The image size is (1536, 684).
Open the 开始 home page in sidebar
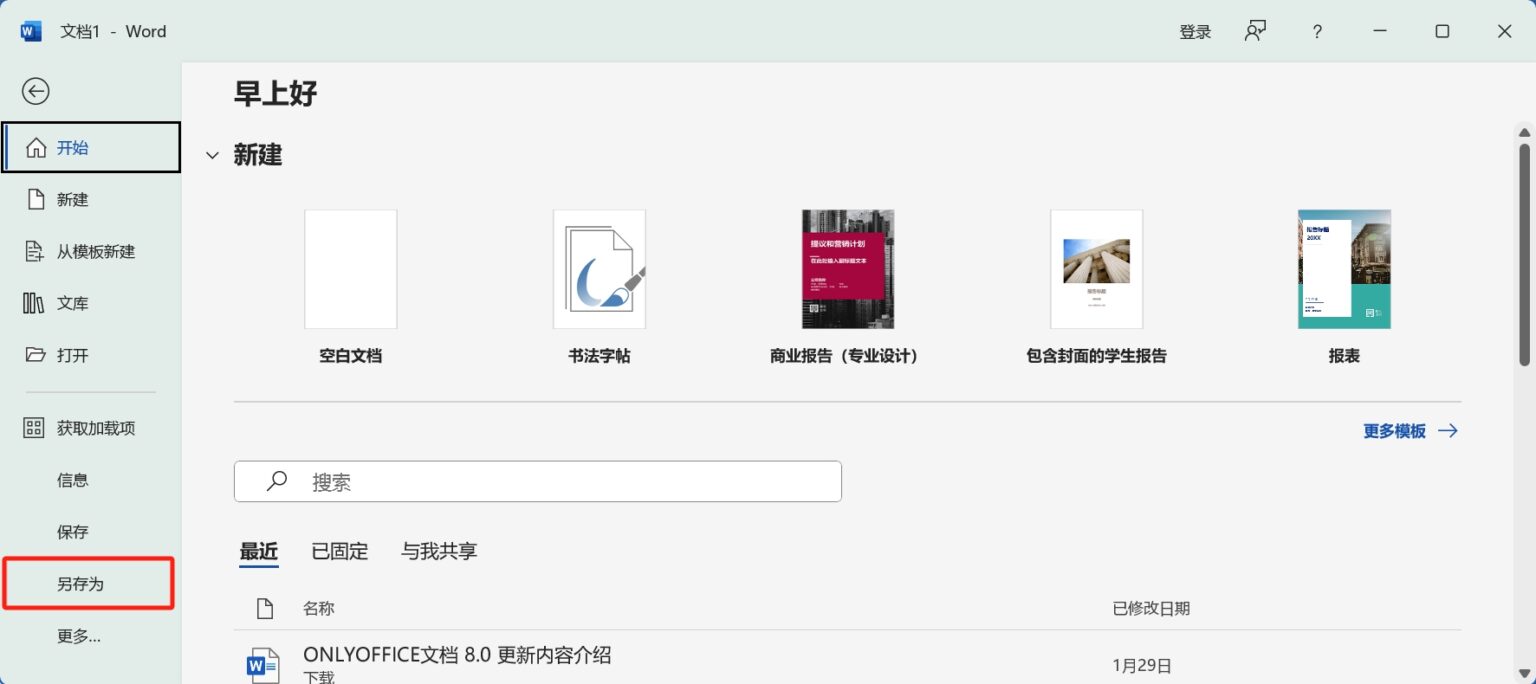tap(71, 146)
